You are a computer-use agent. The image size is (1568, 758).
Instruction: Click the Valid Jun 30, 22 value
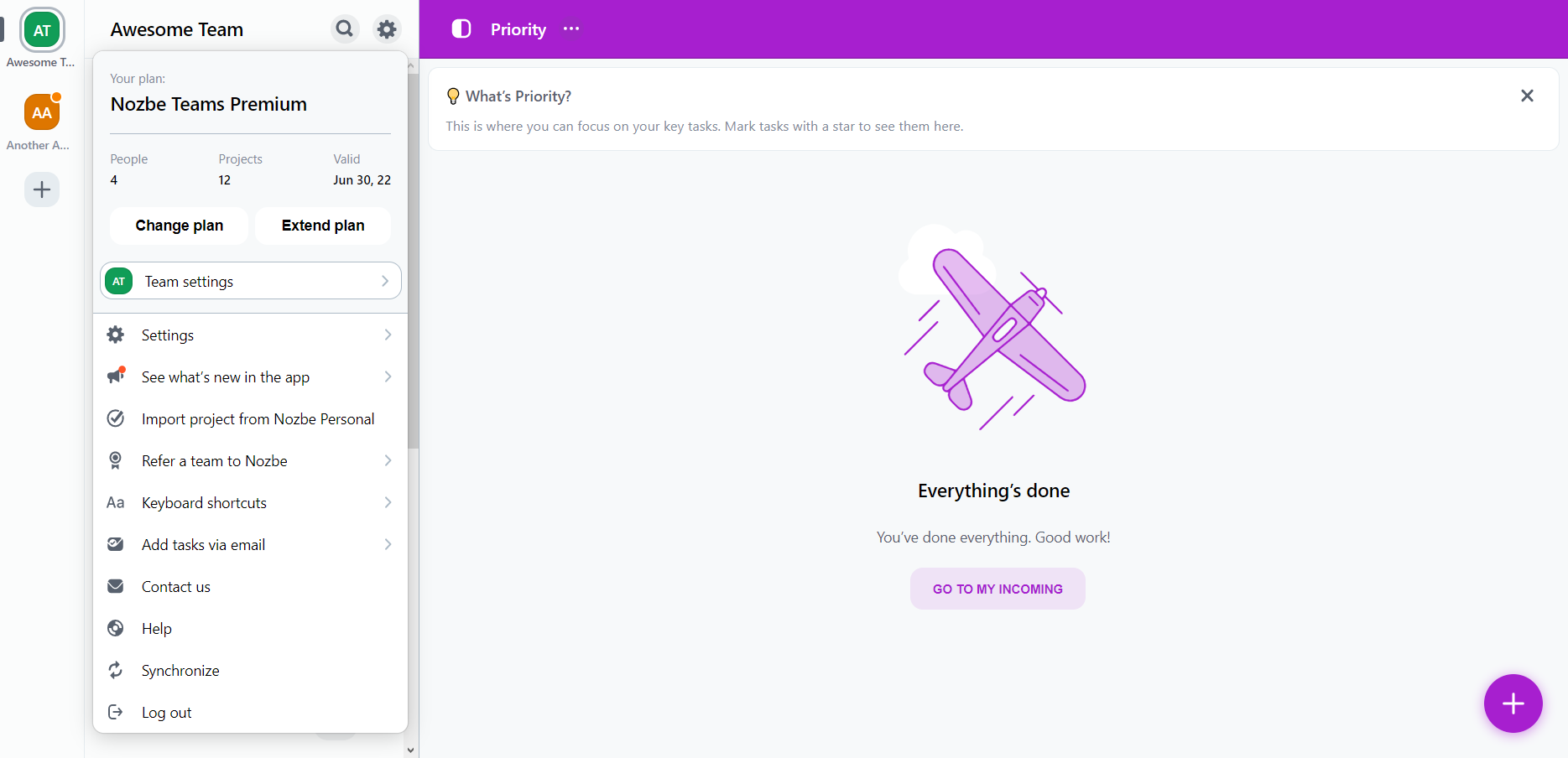(x=362, y=179)
